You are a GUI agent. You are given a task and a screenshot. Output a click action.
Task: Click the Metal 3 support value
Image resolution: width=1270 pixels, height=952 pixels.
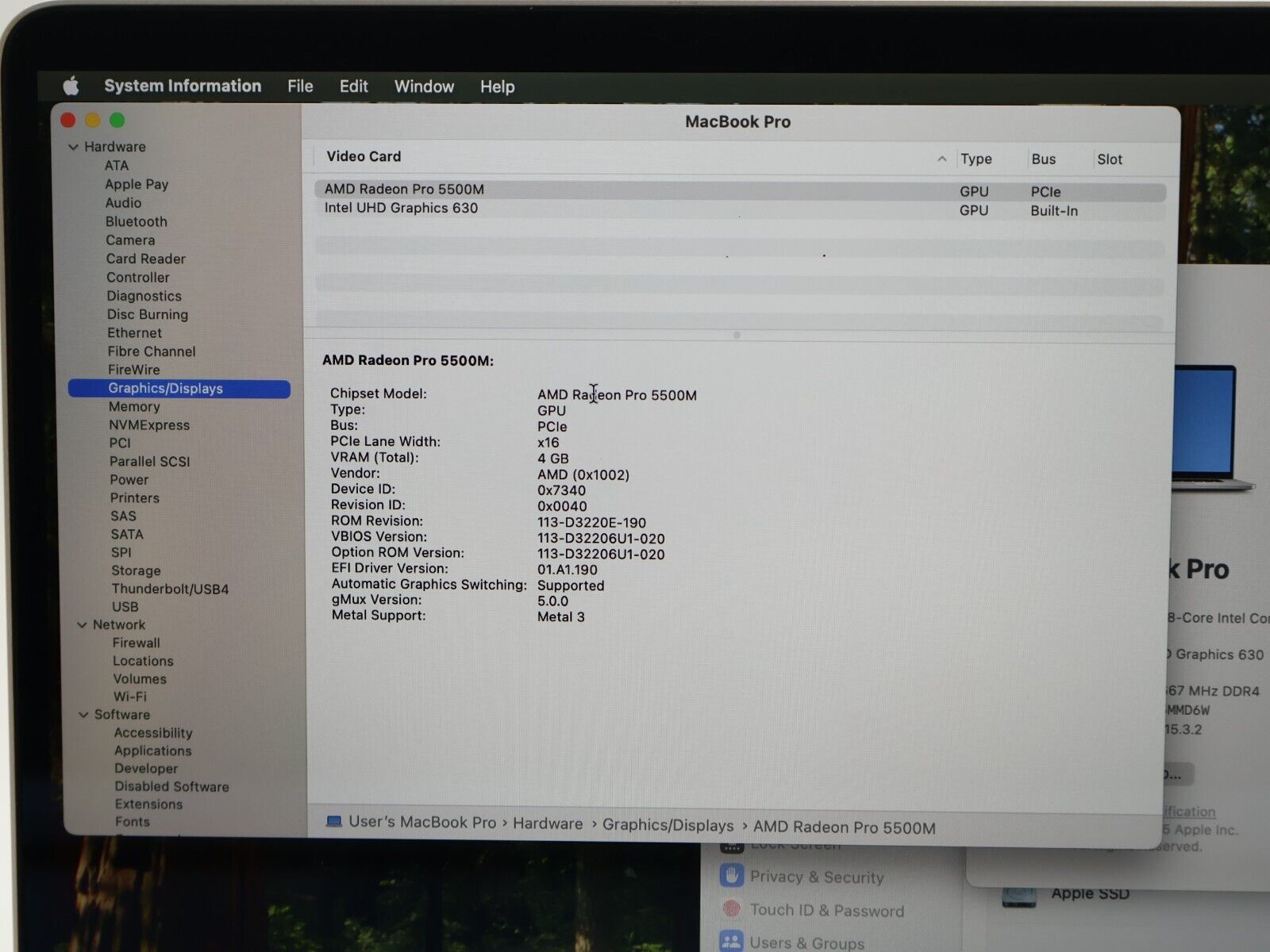(x=560, y=616)
